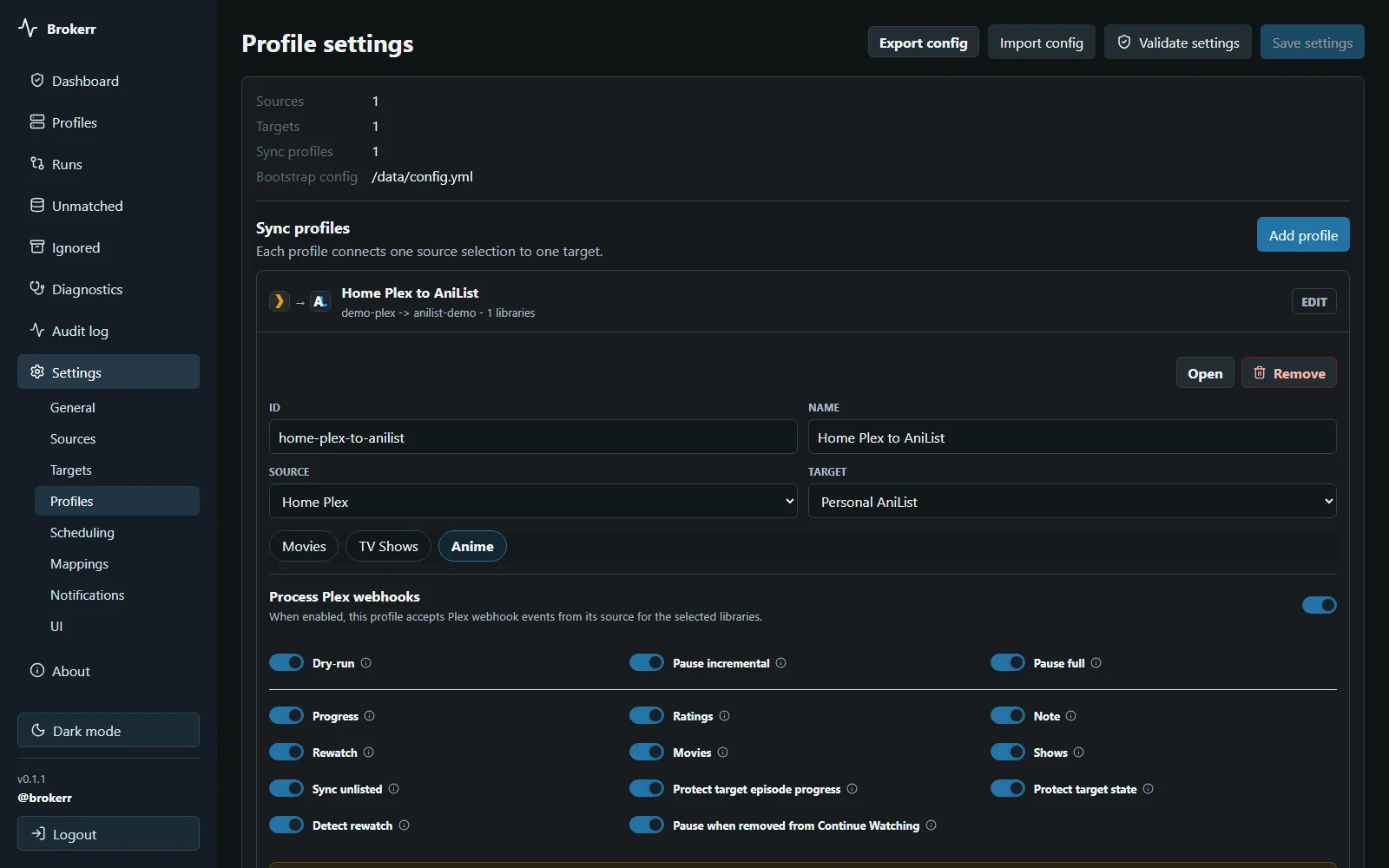The height and width of the screenshot is (868, 1389).
Task: Click Validate settings button
Action: point(1178,42)
